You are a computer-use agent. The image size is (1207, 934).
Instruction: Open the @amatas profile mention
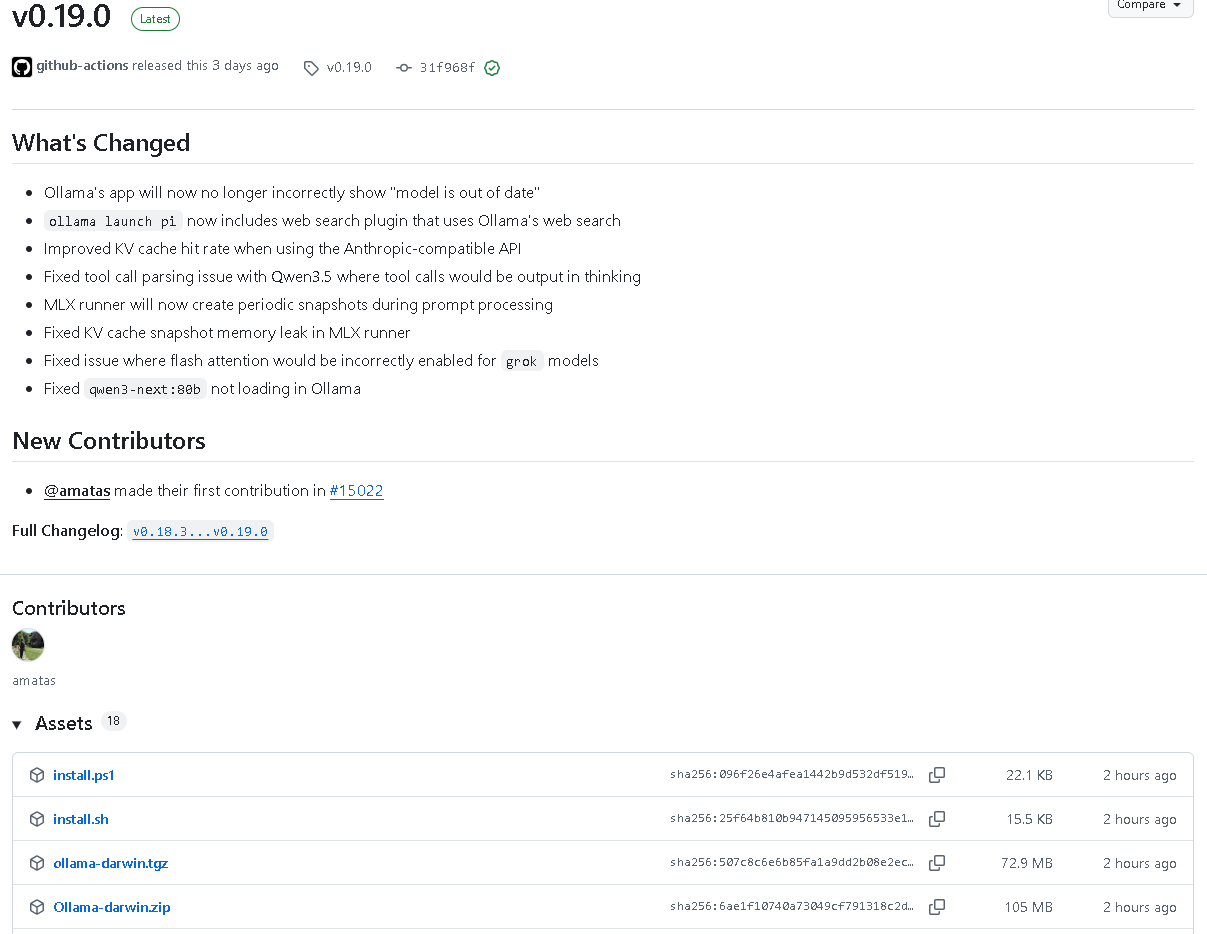coord(77,491)
